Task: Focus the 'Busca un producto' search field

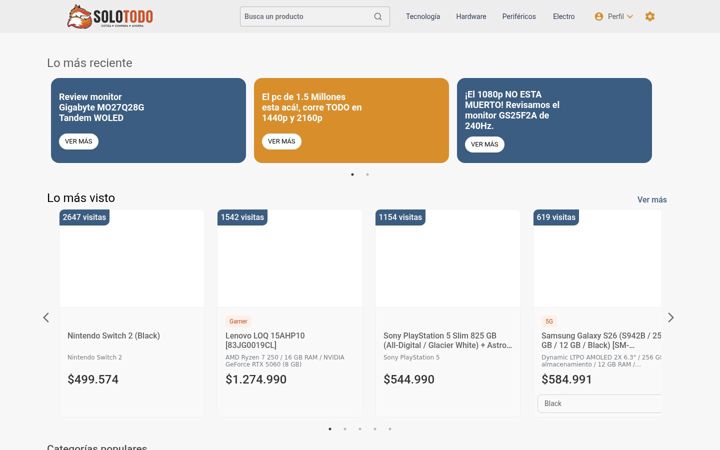Action: pyautogui.click(x=315, y=17)
